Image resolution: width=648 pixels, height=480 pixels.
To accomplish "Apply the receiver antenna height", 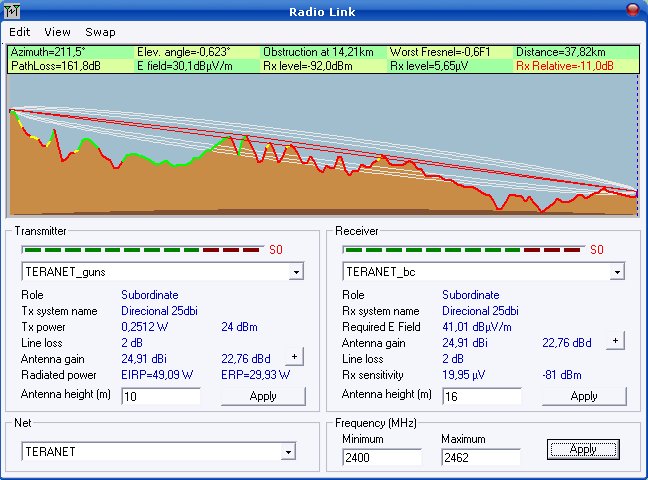I will (583, 396).
